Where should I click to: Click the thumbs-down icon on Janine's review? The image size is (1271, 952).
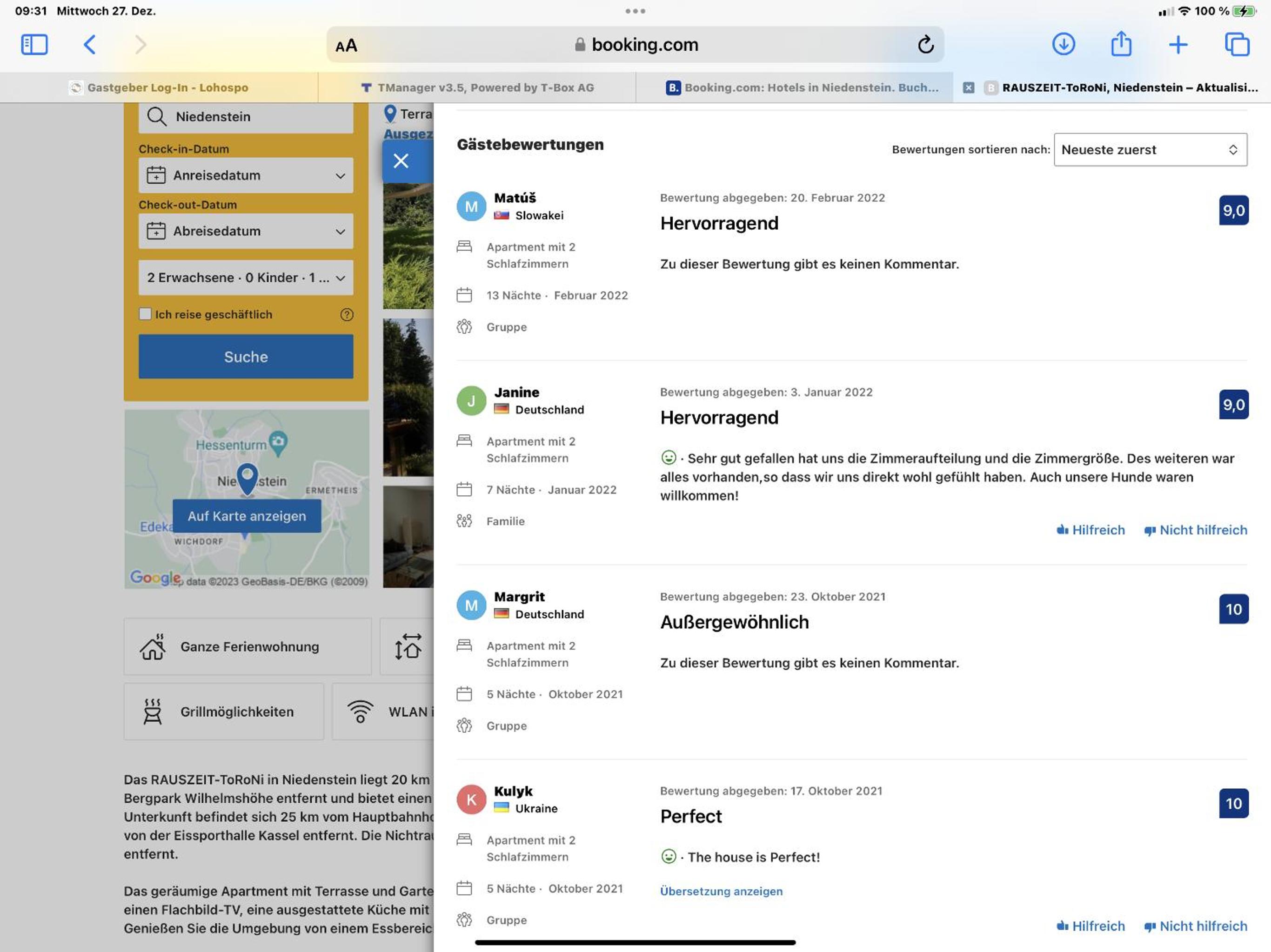pyautogui.click(x=1150, y=531)
